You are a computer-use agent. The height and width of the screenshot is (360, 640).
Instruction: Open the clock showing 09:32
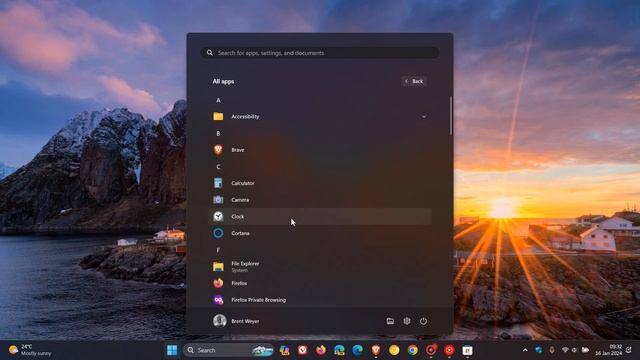(609, 350)
